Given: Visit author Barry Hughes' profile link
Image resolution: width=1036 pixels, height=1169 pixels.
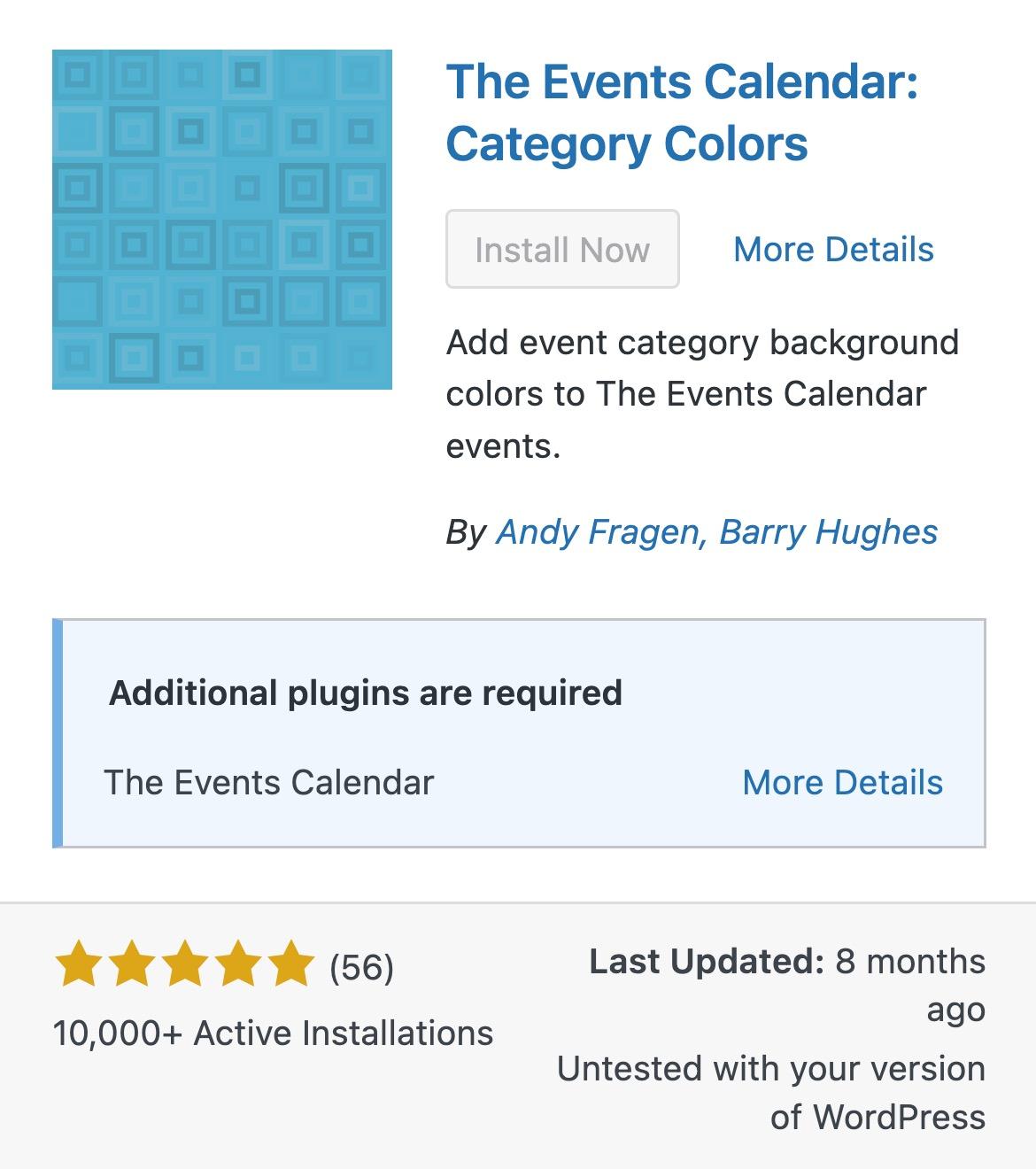Looking at the screenshot, I should [829, 532].
